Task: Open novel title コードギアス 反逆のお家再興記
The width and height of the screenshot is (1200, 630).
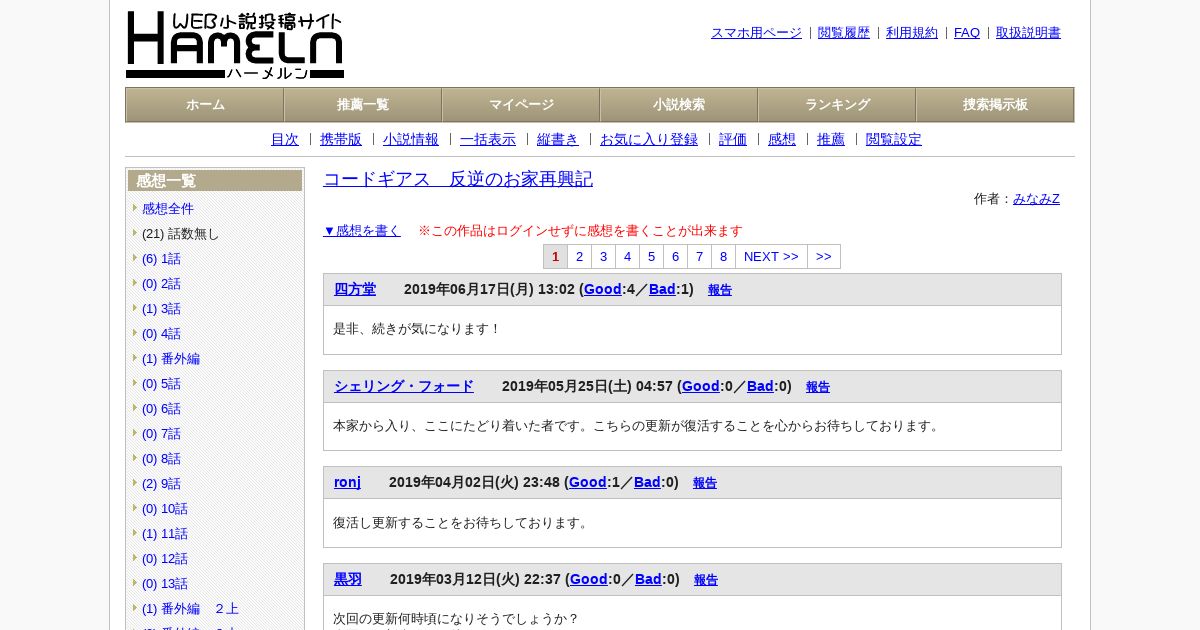Action: pos(458,179)
